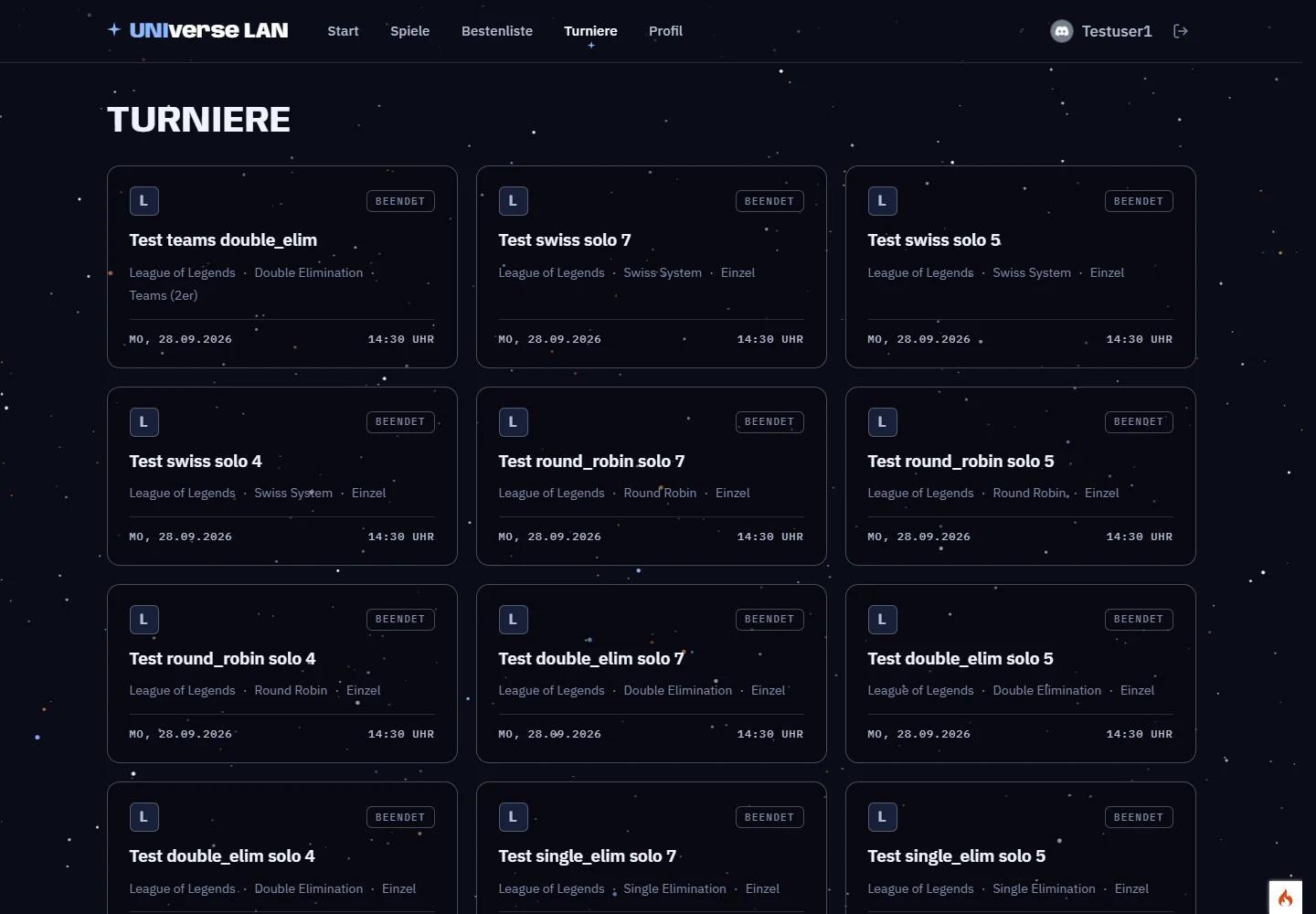Click "Round Robin" on Test round_robin solo 7 card
Viewport: 1316px width, 914px height.
[x=660, y=494]
